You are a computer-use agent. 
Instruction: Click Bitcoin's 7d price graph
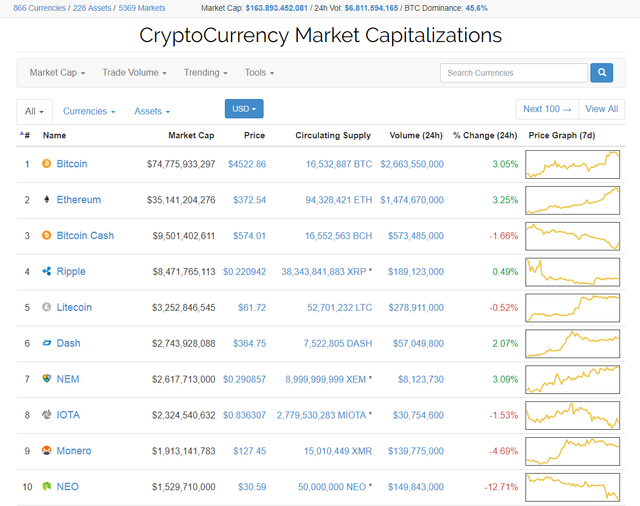click(572, 164)
